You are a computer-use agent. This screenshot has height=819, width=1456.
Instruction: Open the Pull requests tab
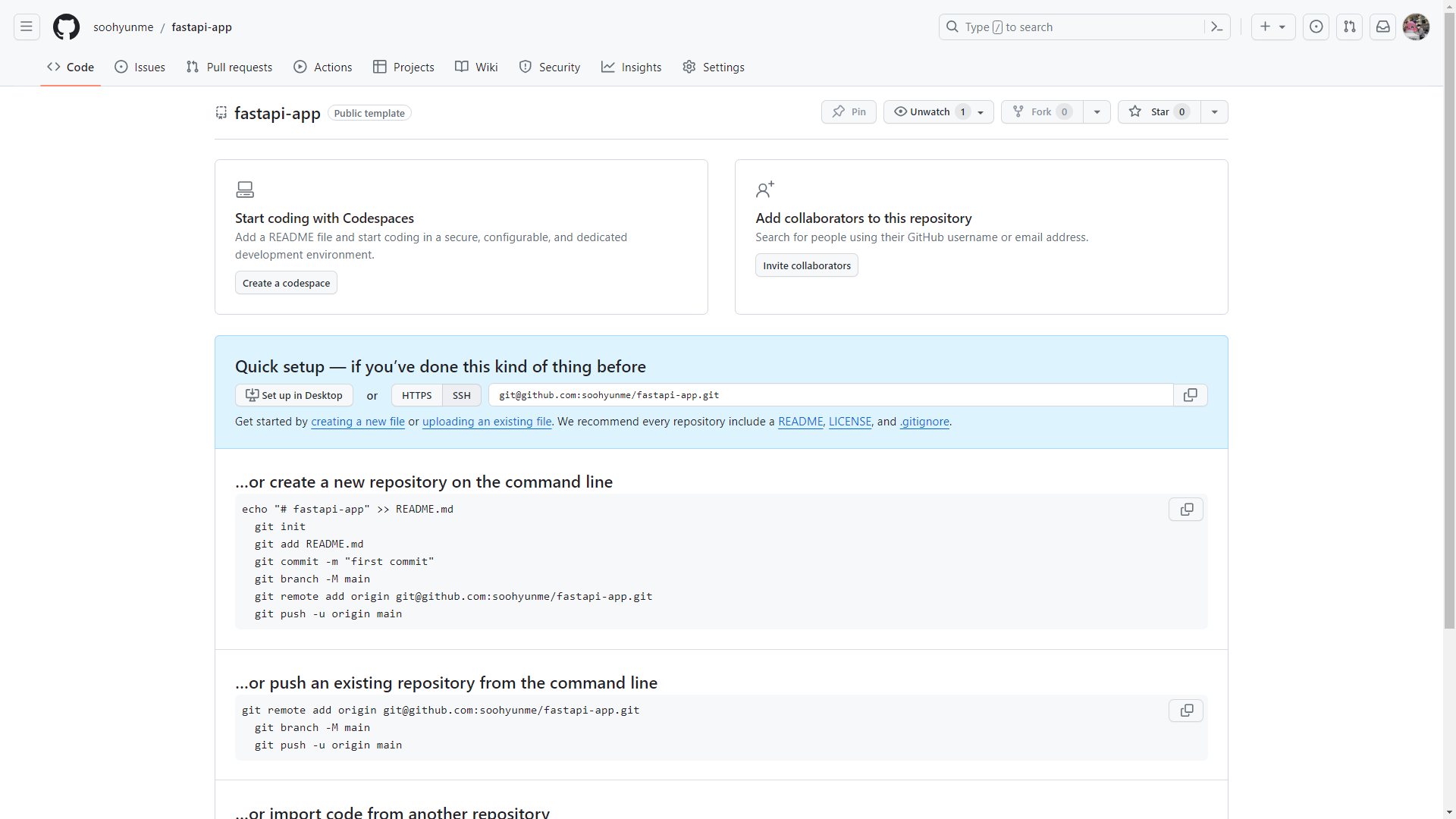[229, 67]
